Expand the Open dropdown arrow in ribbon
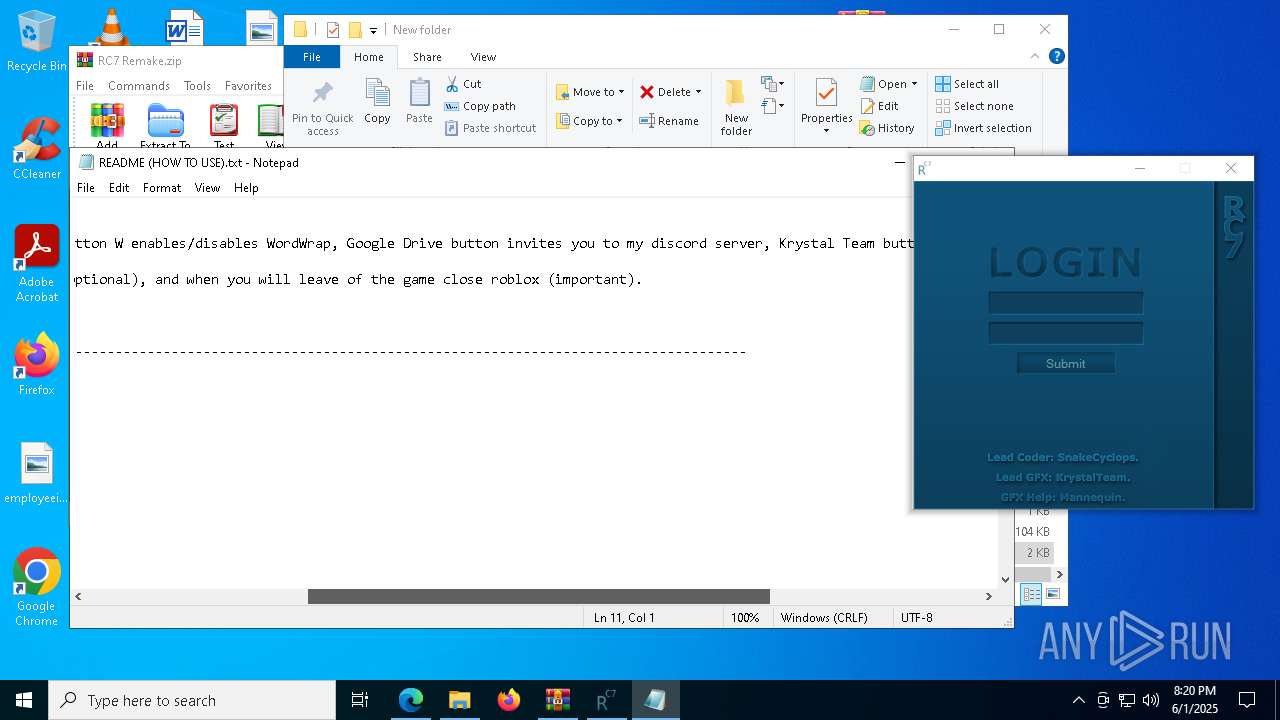1280x720 pixels. pos(914,84)
